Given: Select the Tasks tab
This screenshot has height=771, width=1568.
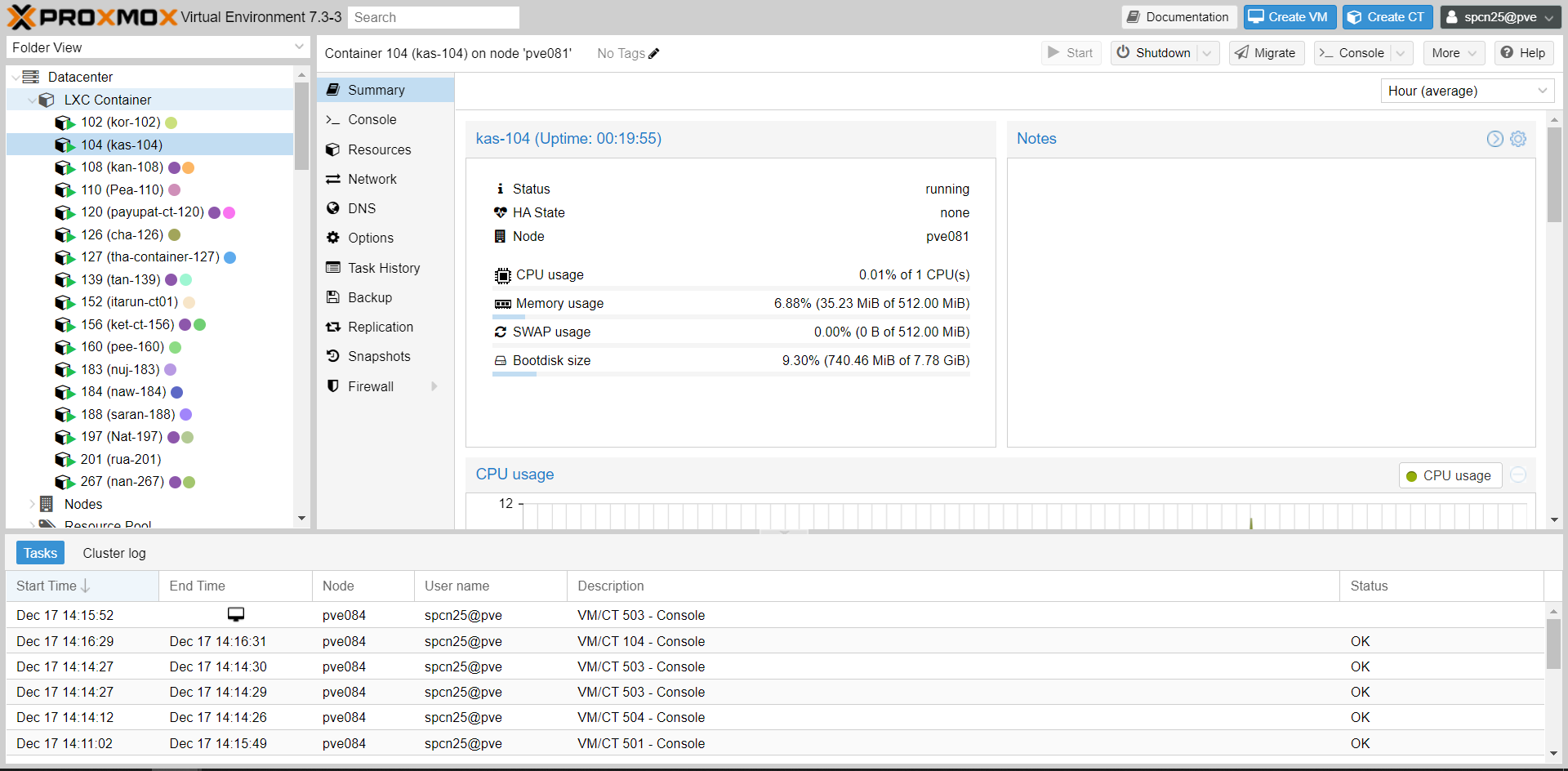Looking at the screenshot, I should point(40,553).
